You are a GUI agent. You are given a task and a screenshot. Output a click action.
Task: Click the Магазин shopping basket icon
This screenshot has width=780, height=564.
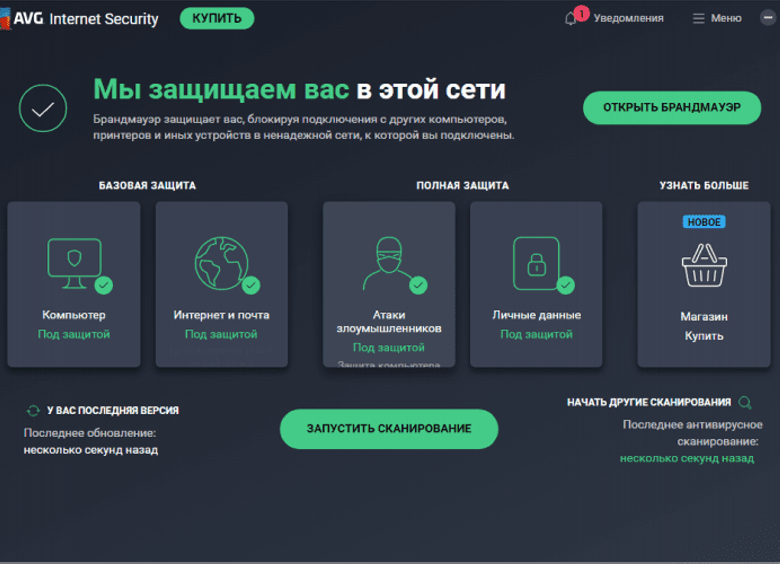click(704, 266)
